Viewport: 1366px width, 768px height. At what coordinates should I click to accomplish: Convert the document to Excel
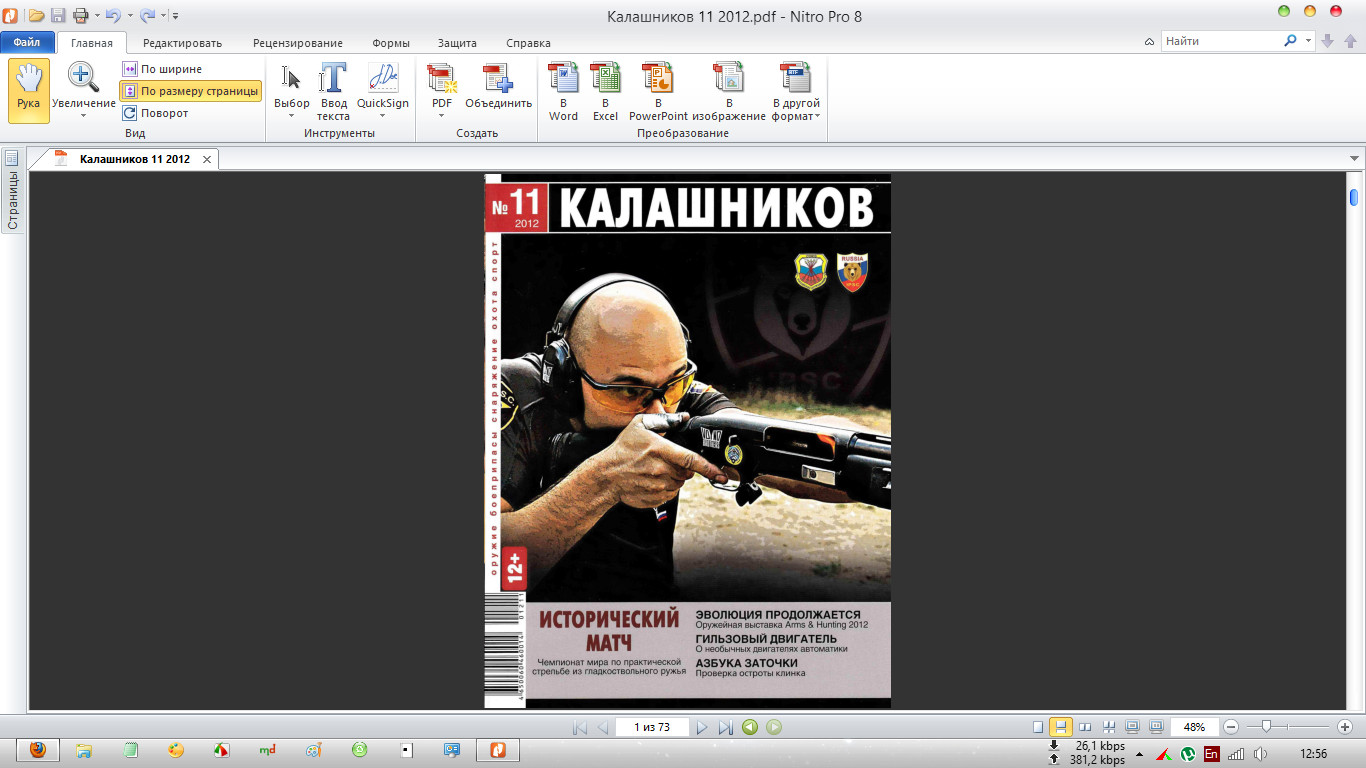[605, 91]
